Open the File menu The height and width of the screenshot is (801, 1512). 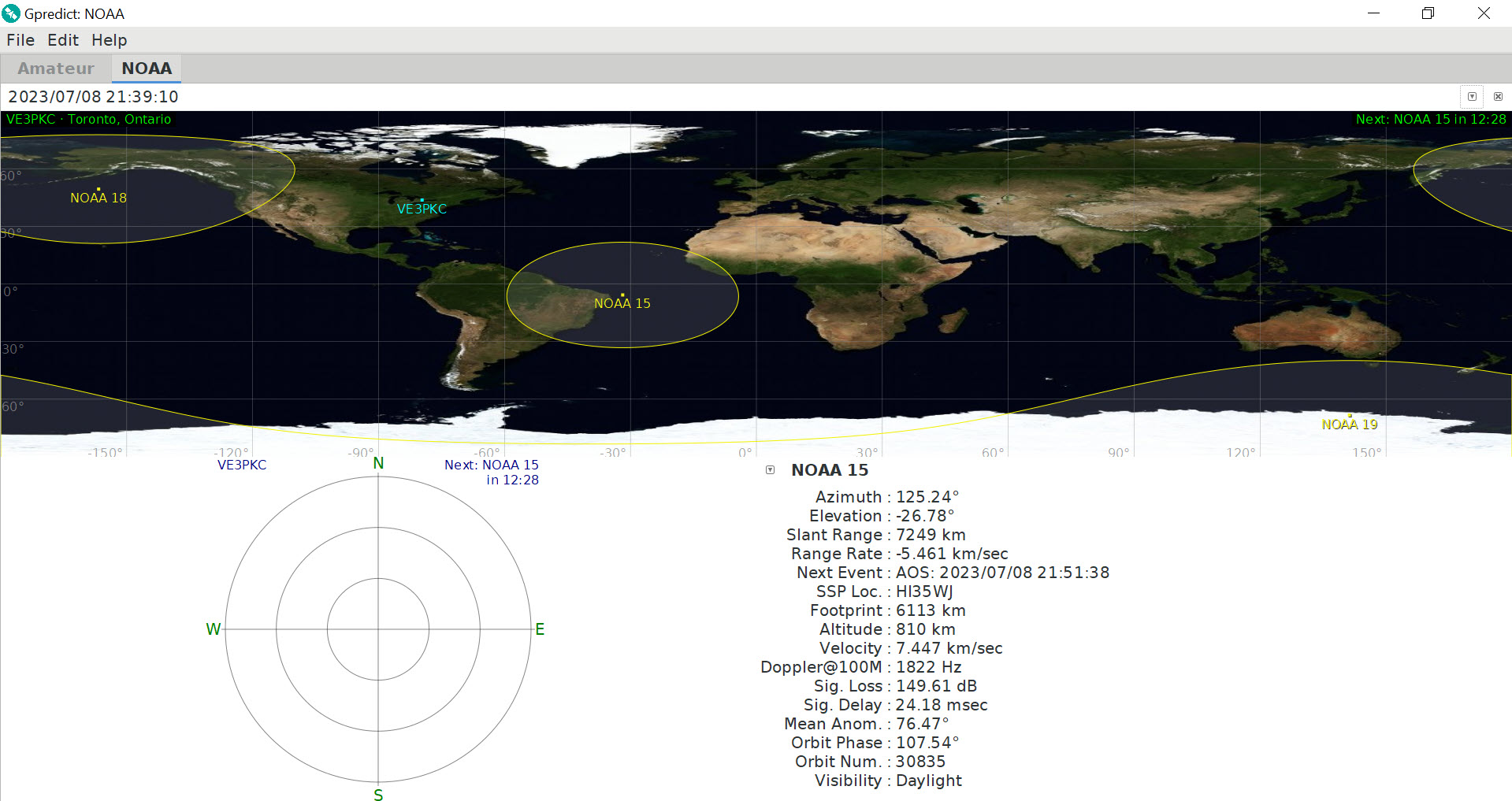(x=20, y=40)
